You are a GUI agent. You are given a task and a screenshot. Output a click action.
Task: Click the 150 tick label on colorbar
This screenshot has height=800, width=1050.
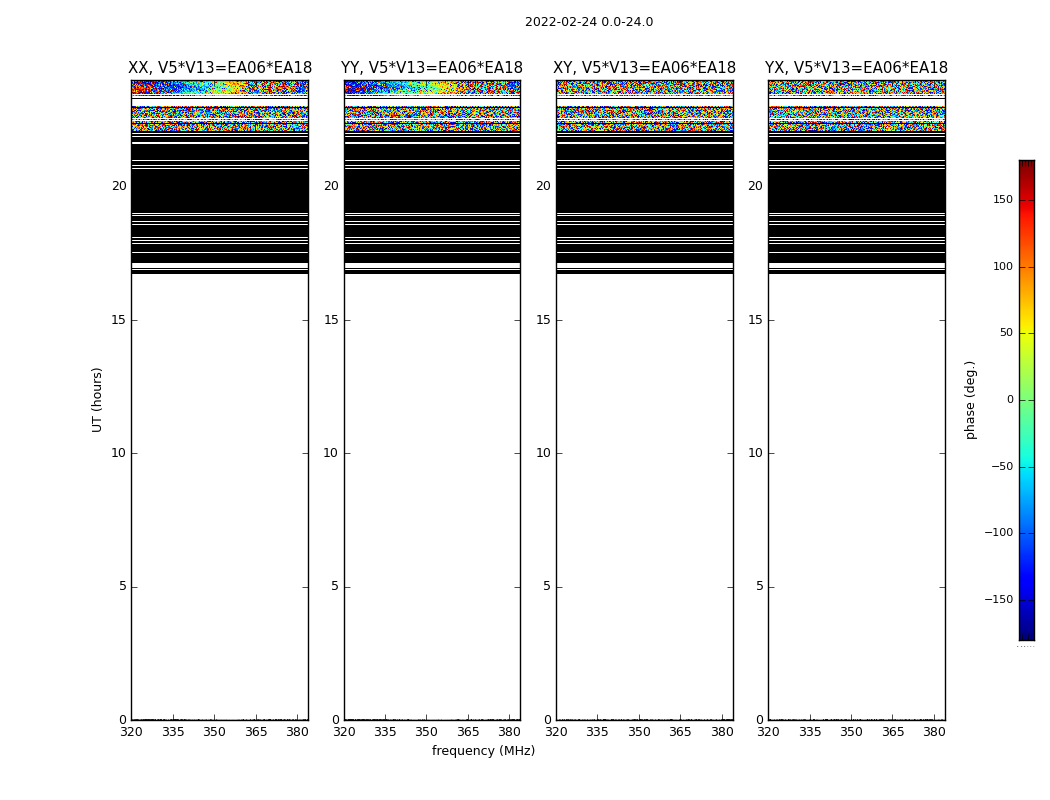click(x=1002, y=200)
